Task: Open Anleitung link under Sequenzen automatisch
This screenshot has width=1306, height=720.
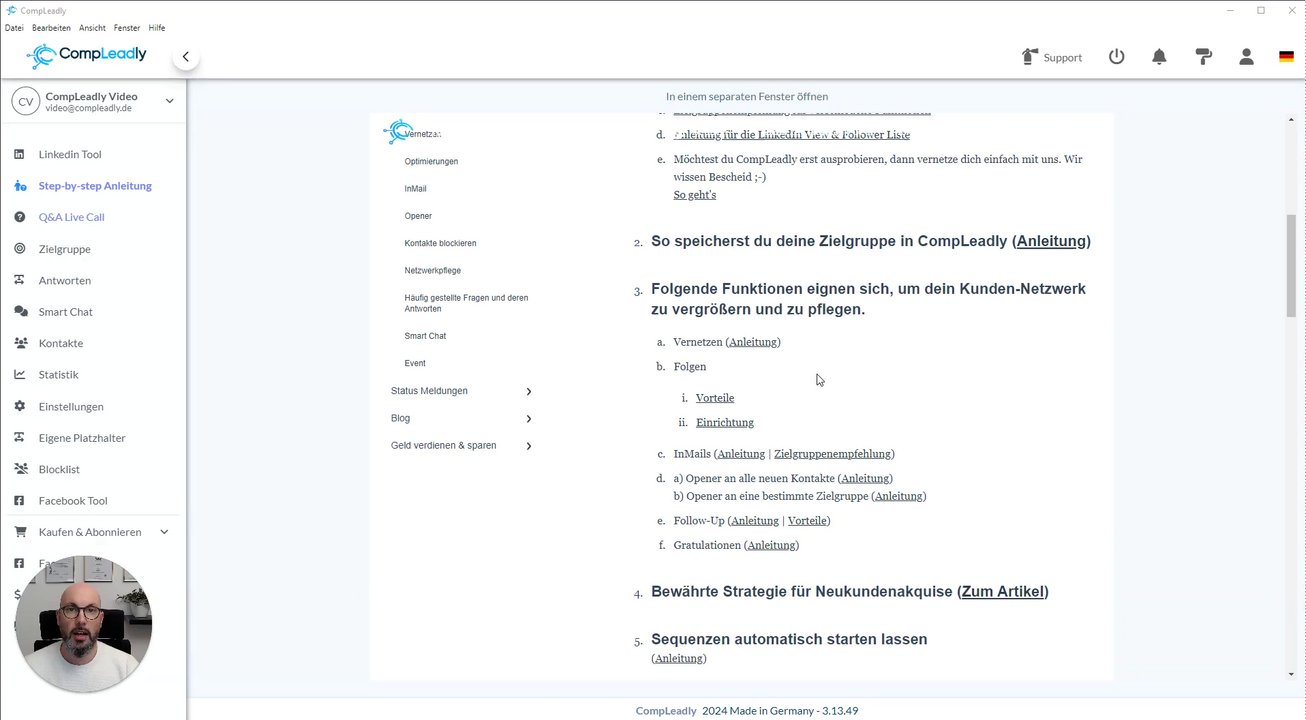Action: click(x=679, y=658)
